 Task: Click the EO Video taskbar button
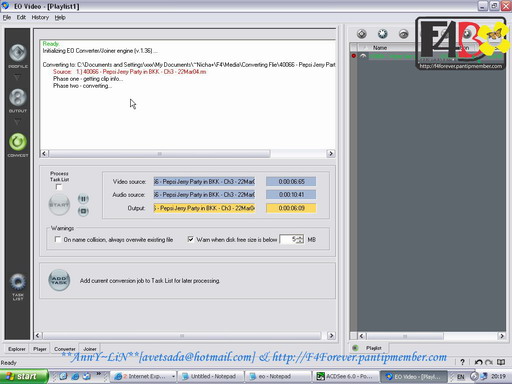(x=413, y=376)
